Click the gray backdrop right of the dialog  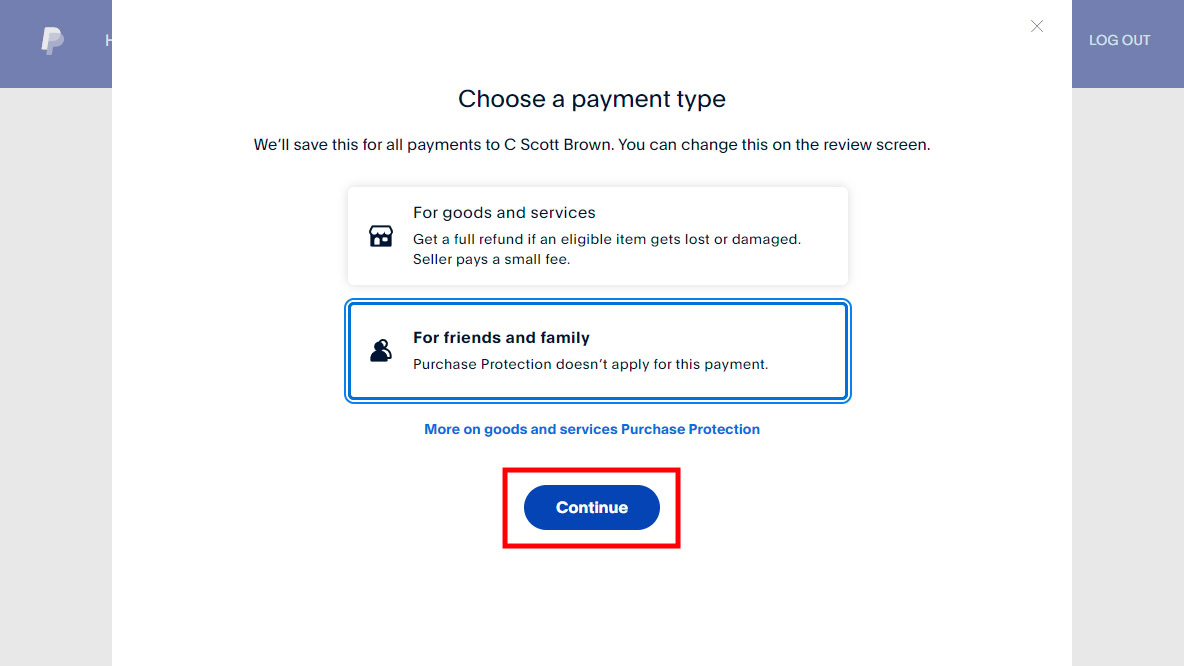coord(1127,380)
